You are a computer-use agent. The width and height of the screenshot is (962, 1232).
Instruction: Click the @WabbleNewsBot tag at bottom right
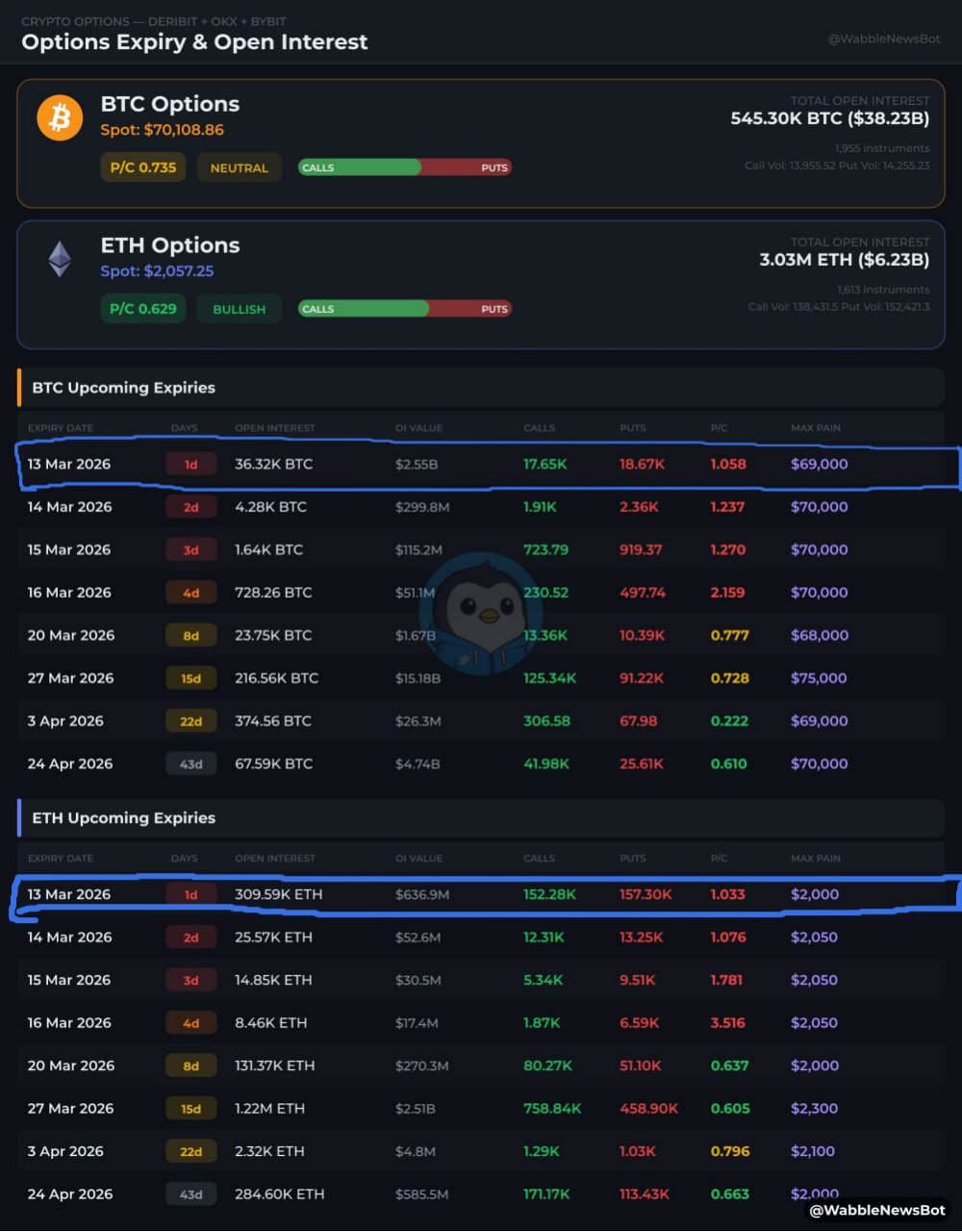tap(876, 1210)
